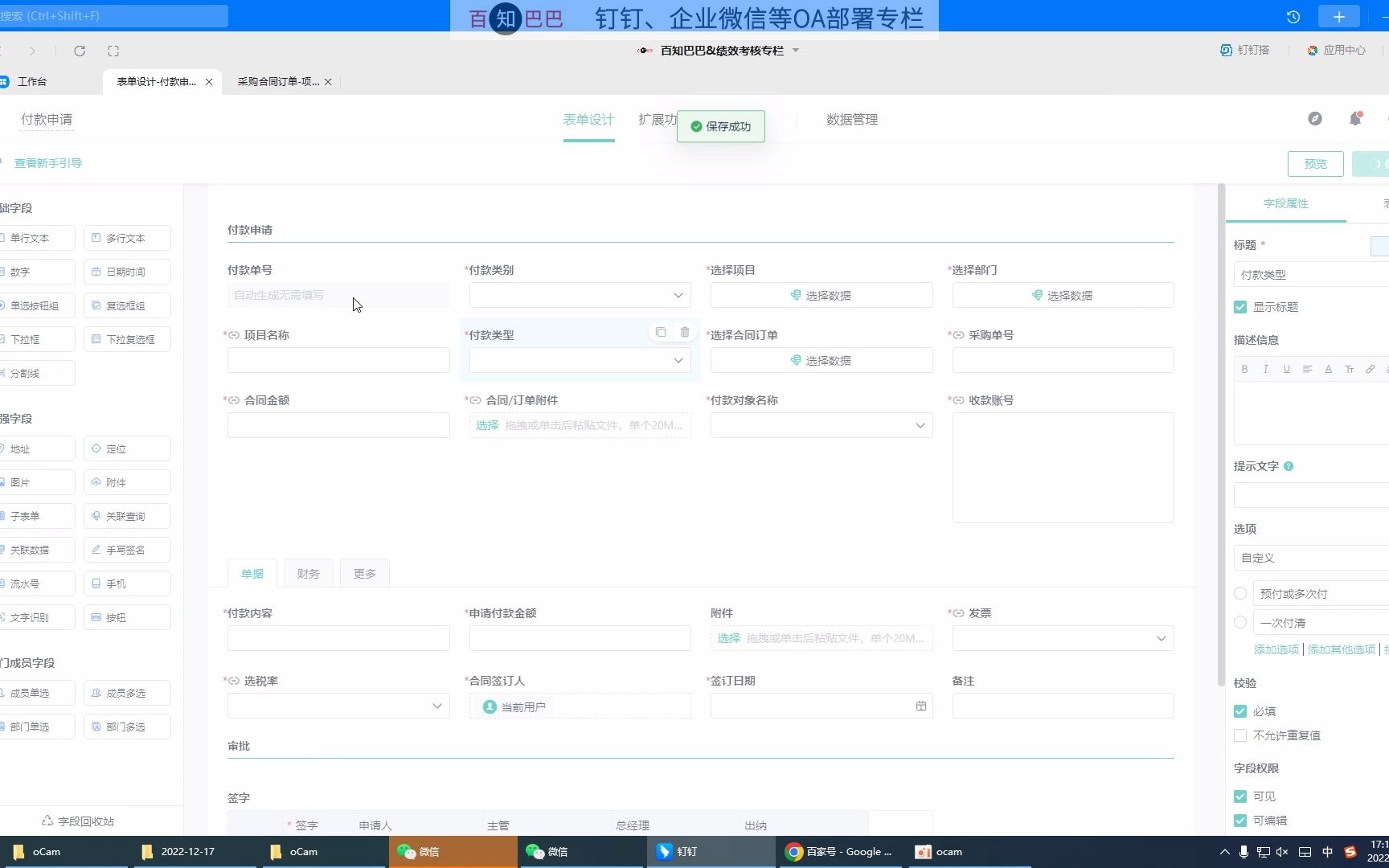Switch to the 财务 tab

click(x=309, y=574)
